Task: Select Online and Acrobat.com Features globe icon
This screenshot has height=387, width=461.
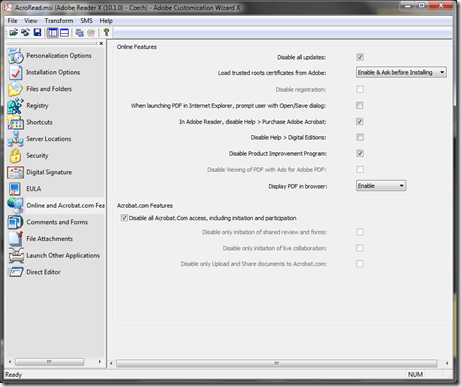Action: (x=15, y=205)
